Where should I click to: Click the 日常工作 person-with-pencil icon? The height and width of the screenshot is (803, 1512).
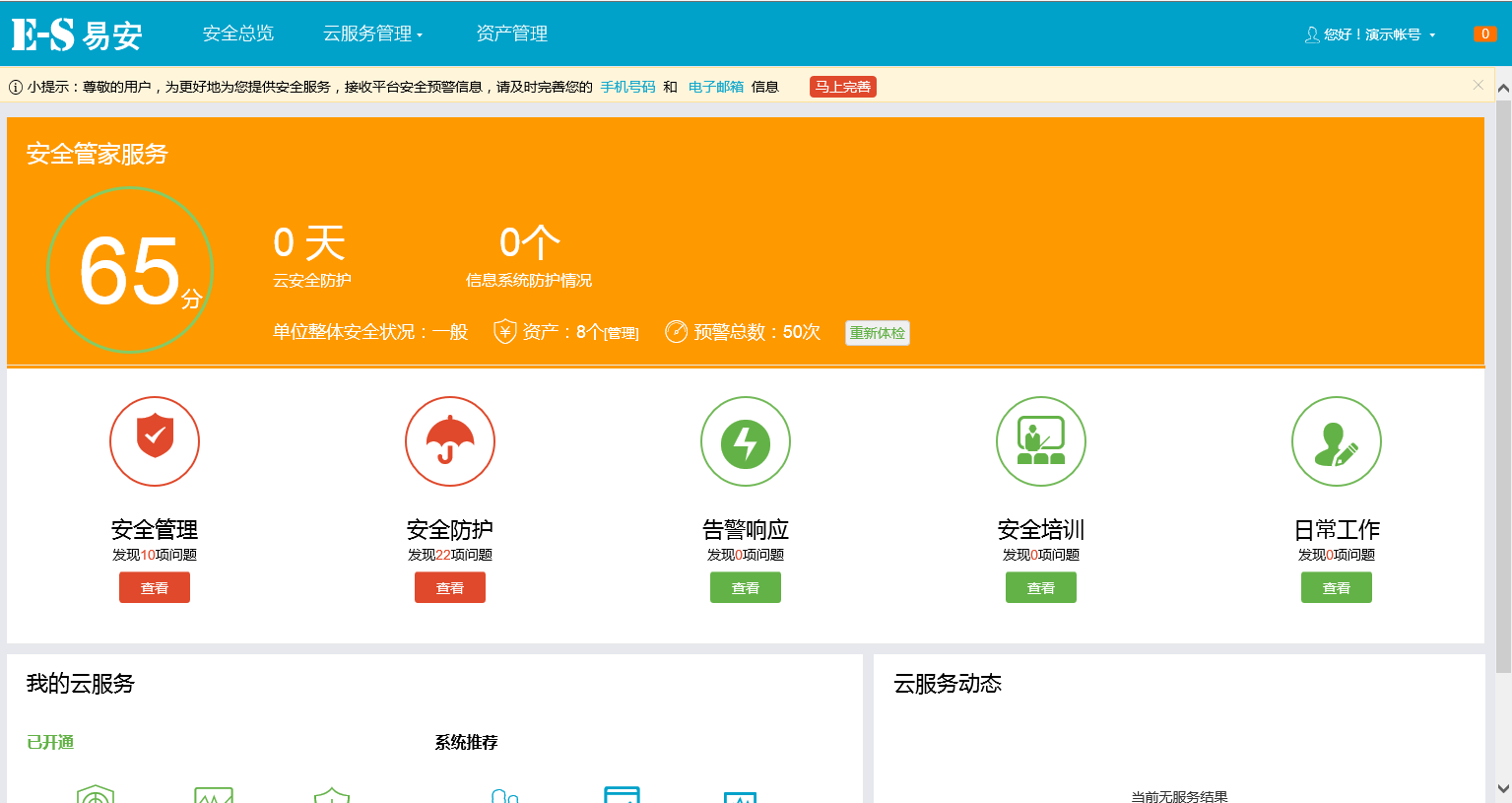[x=1337, y=440]
